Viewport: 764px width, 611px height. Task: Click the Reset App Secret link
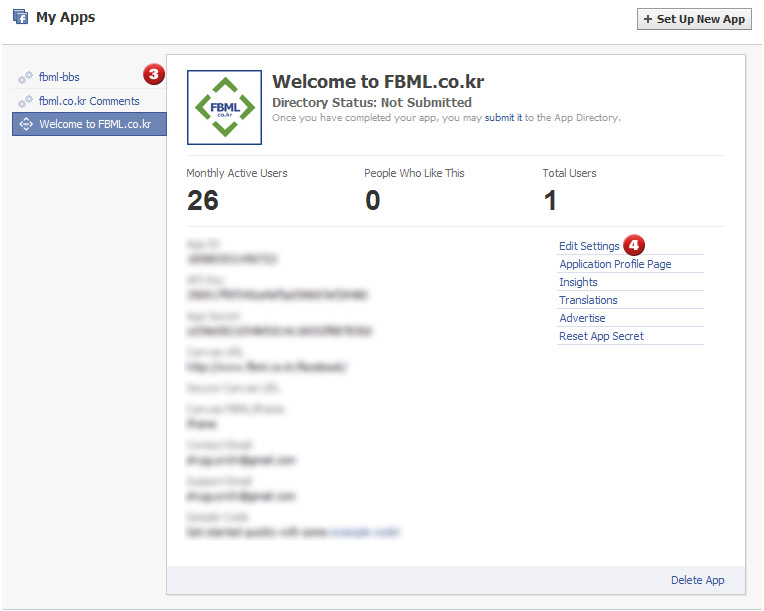pos(601,336)
